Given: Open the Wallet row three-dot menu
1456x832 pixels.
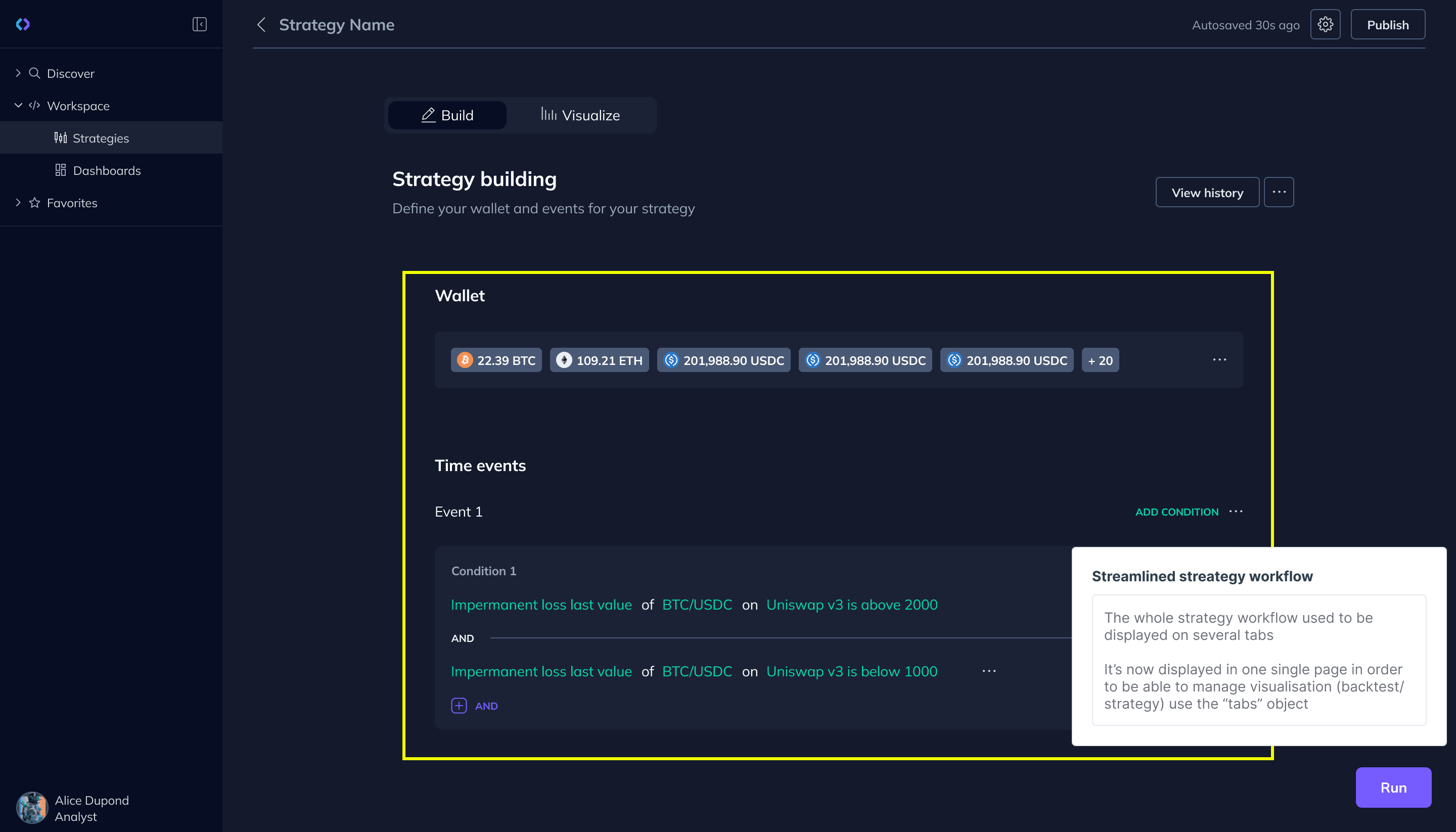Looking at the screenshot, I should point(1219,360).
